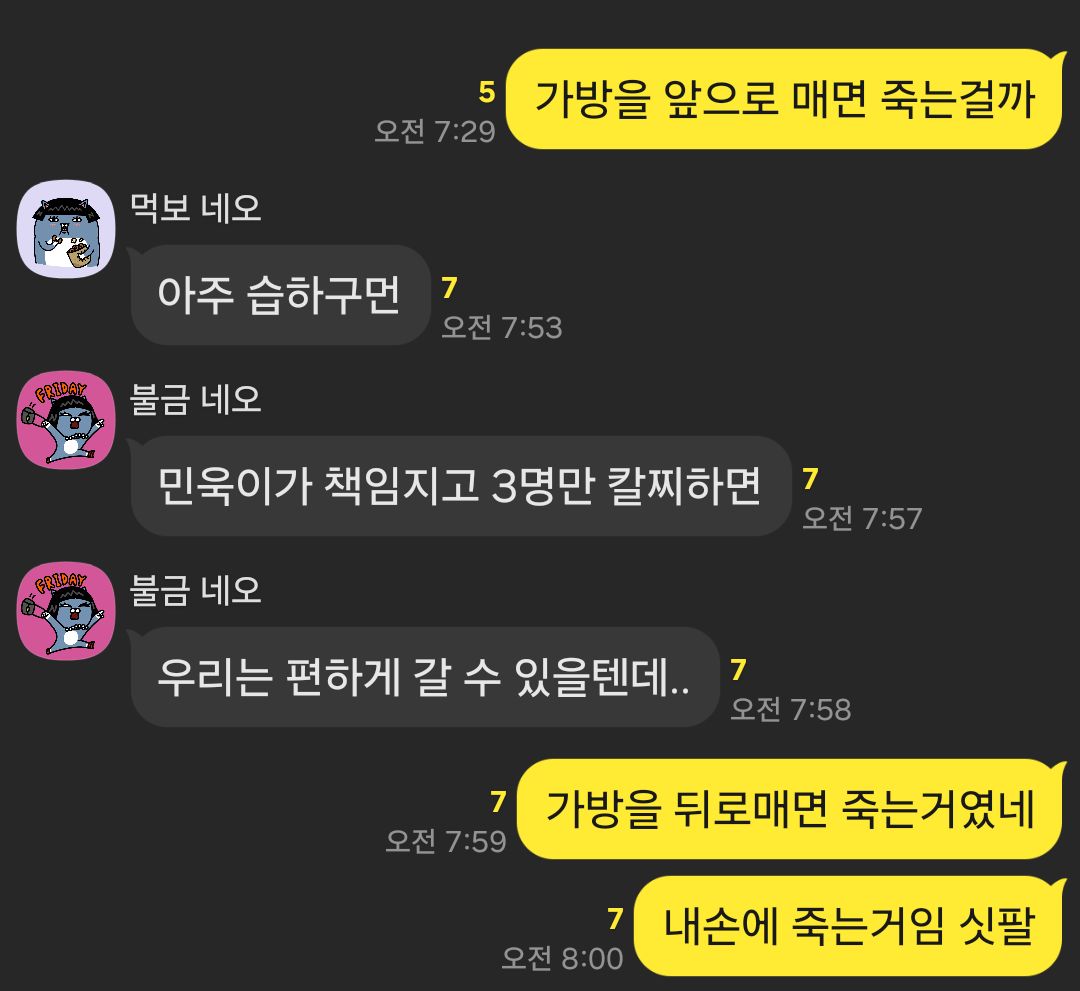Tap timestamp 오전 7:59
Image resolution: width=1080 pixels, height=991 pixels.
(x=446, y=841)
